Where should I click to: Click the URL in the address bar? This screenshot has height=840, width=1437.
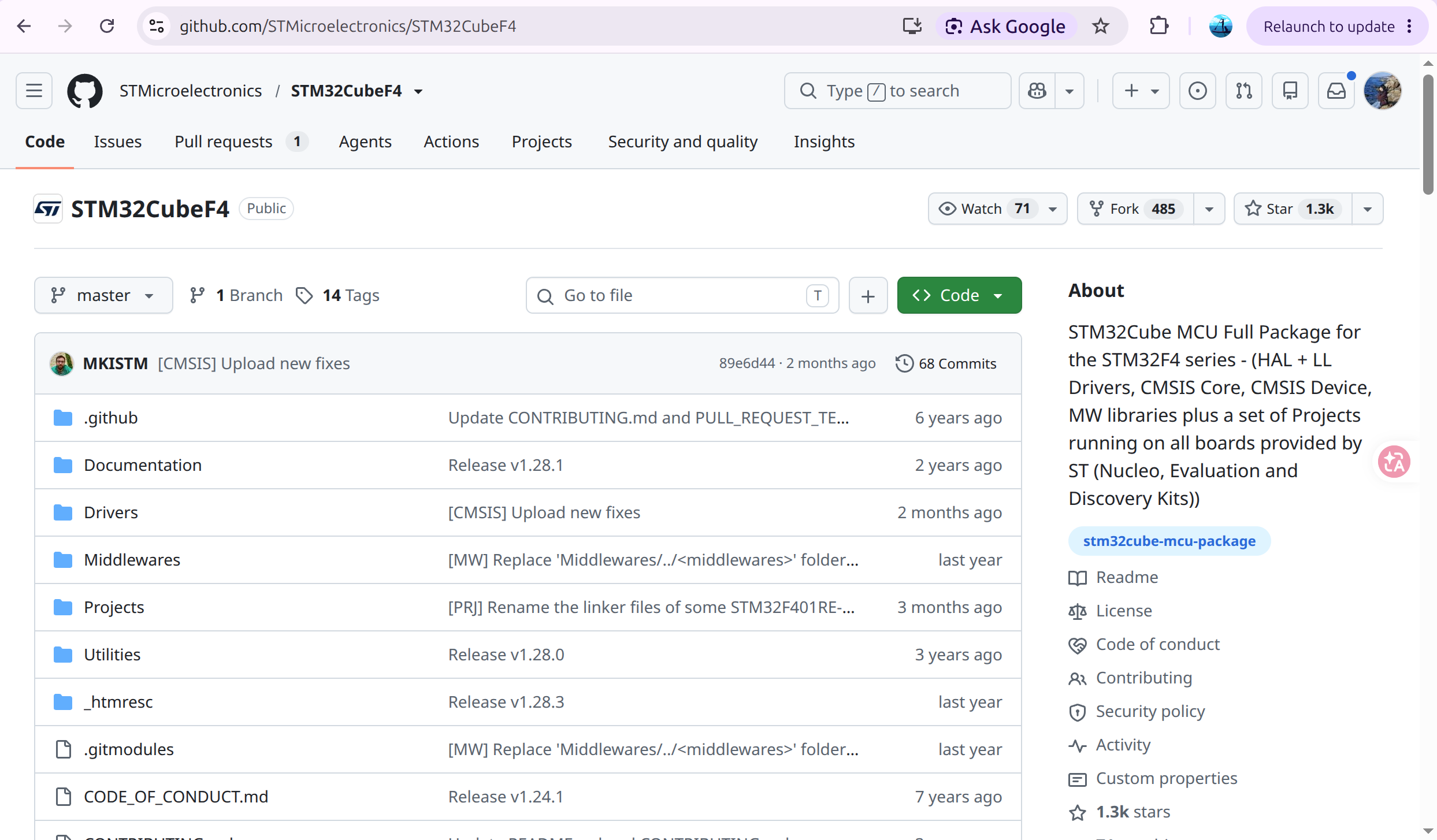click(348, 26)
